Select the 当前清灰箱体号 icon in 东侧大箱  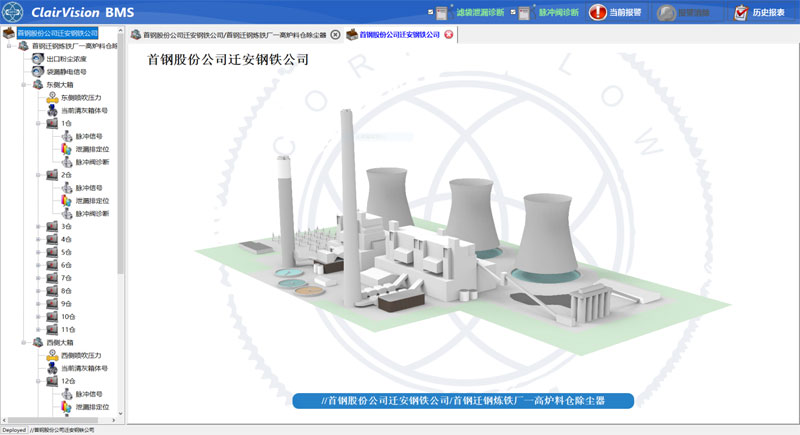click(x=52, y=110)
